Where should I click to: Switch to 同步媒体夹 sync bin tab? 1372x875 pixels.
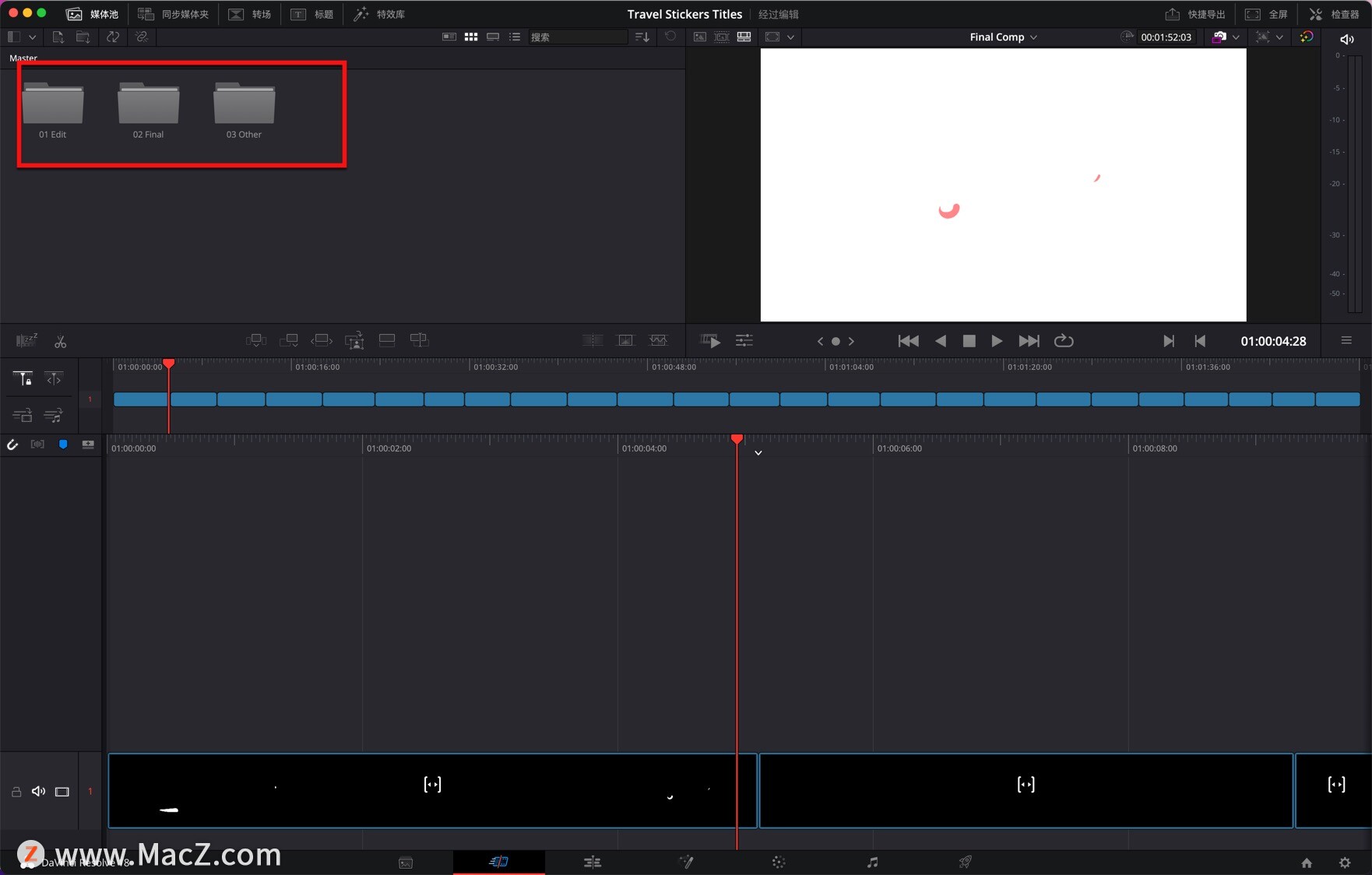coord(173,14)
